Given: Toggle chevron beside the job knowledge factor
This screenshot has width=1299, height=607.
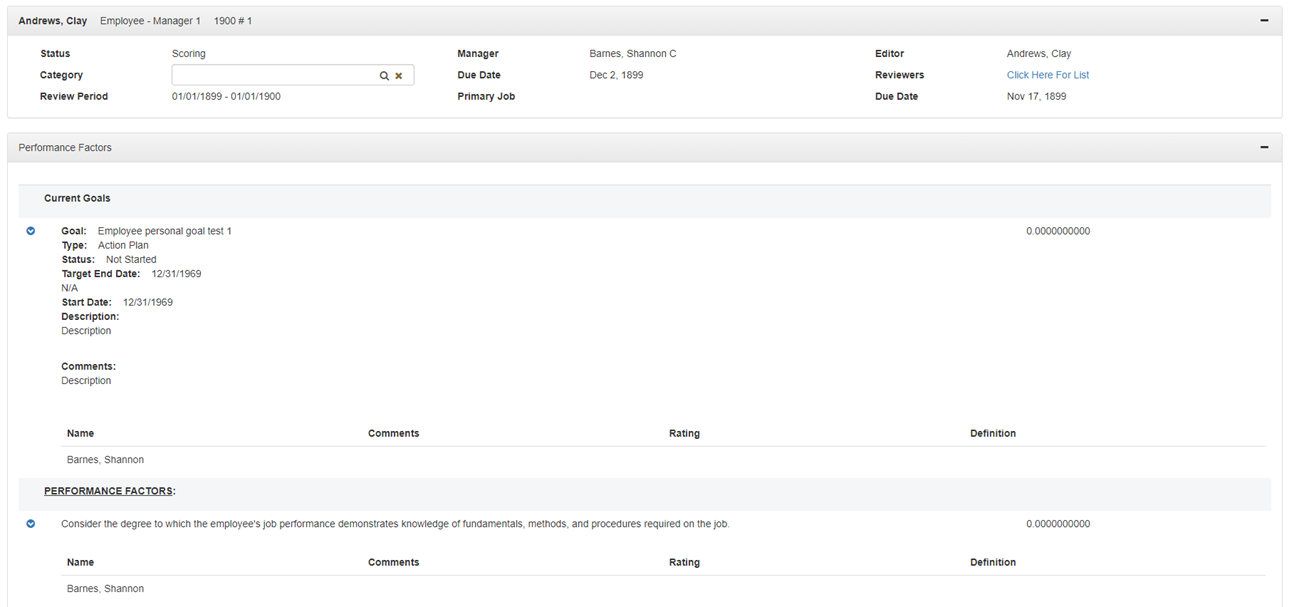Looking at the screenshot, I should 31,524.
